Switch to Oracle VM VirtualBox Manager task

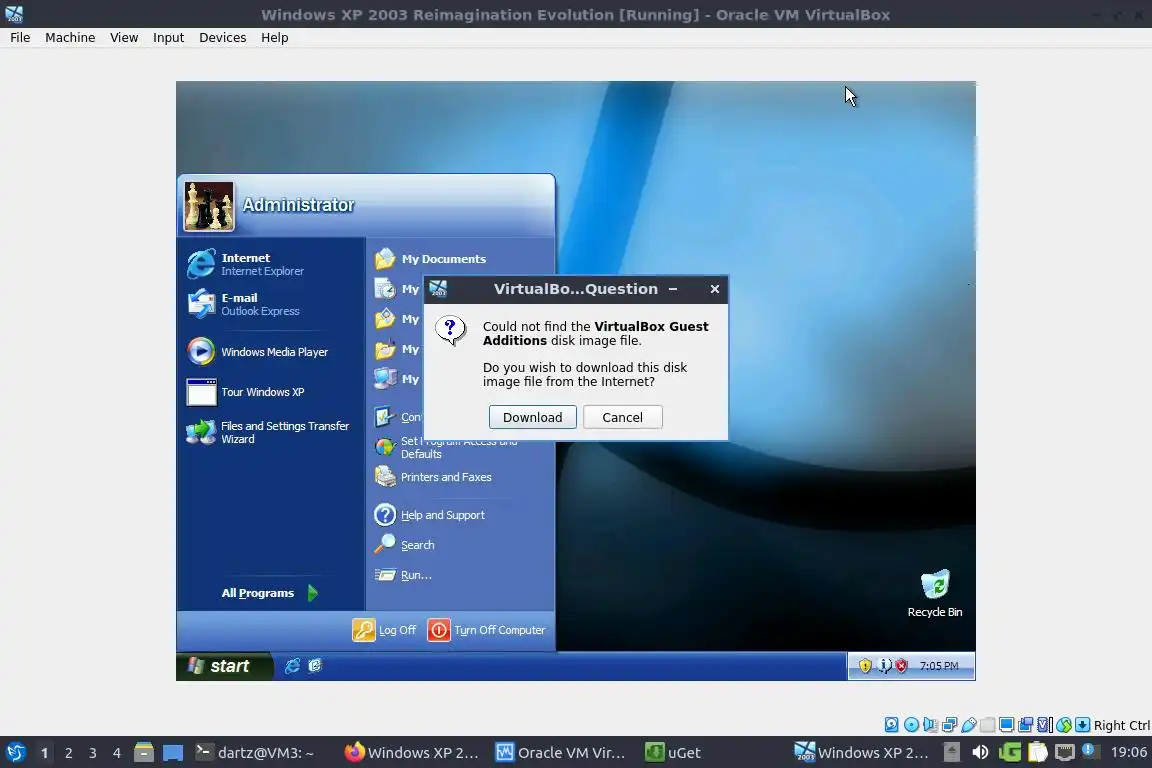561,753
